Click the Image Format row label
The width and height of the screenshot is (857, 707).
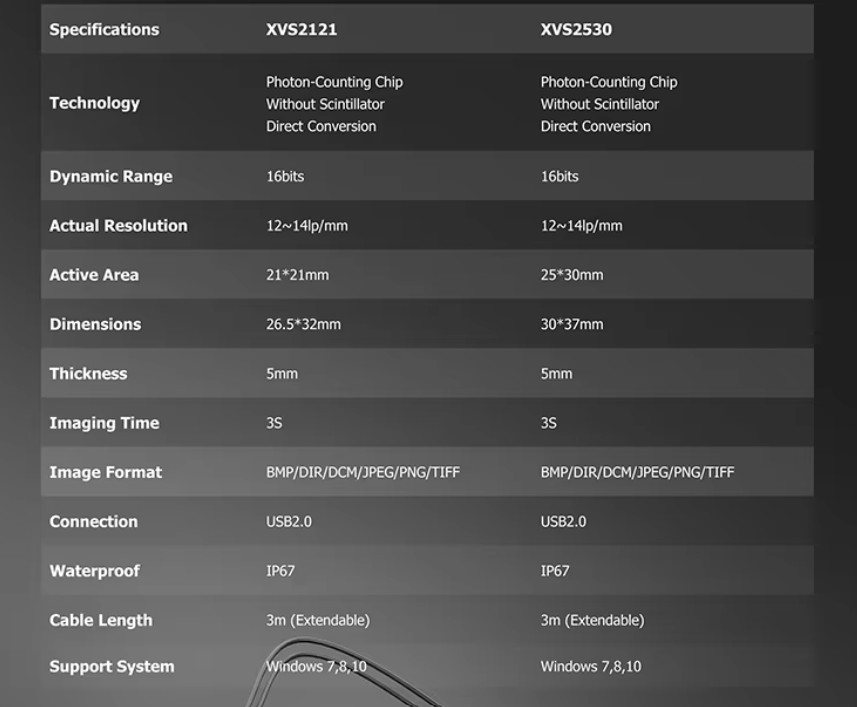[x=105, y=472]
